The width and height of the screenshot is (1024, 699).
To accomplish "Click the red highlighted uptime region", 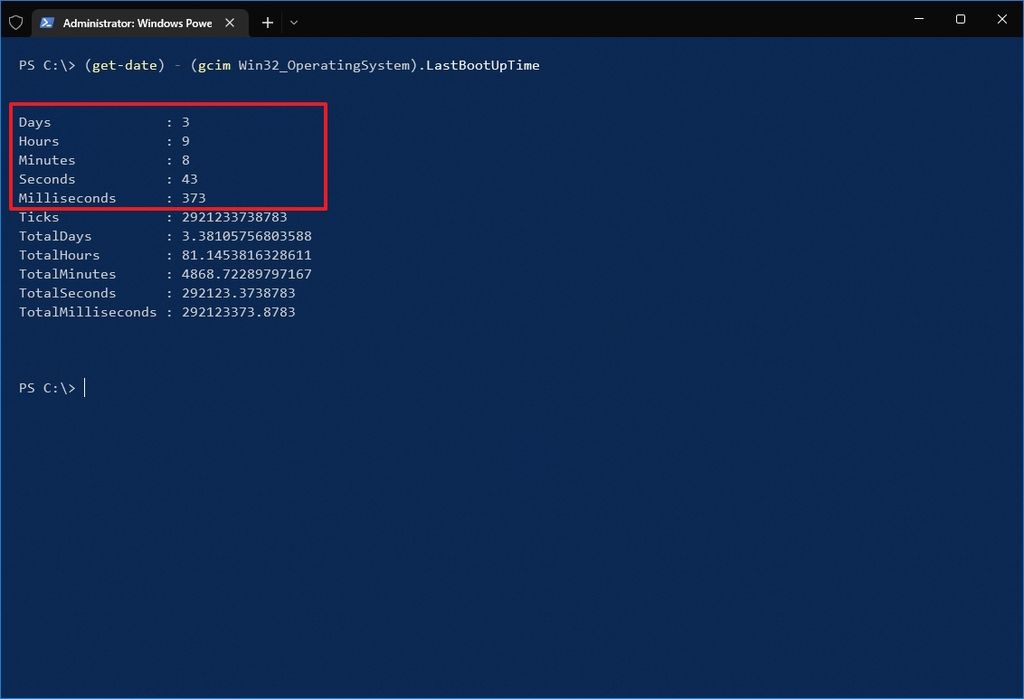I will (x=167, y=156).
